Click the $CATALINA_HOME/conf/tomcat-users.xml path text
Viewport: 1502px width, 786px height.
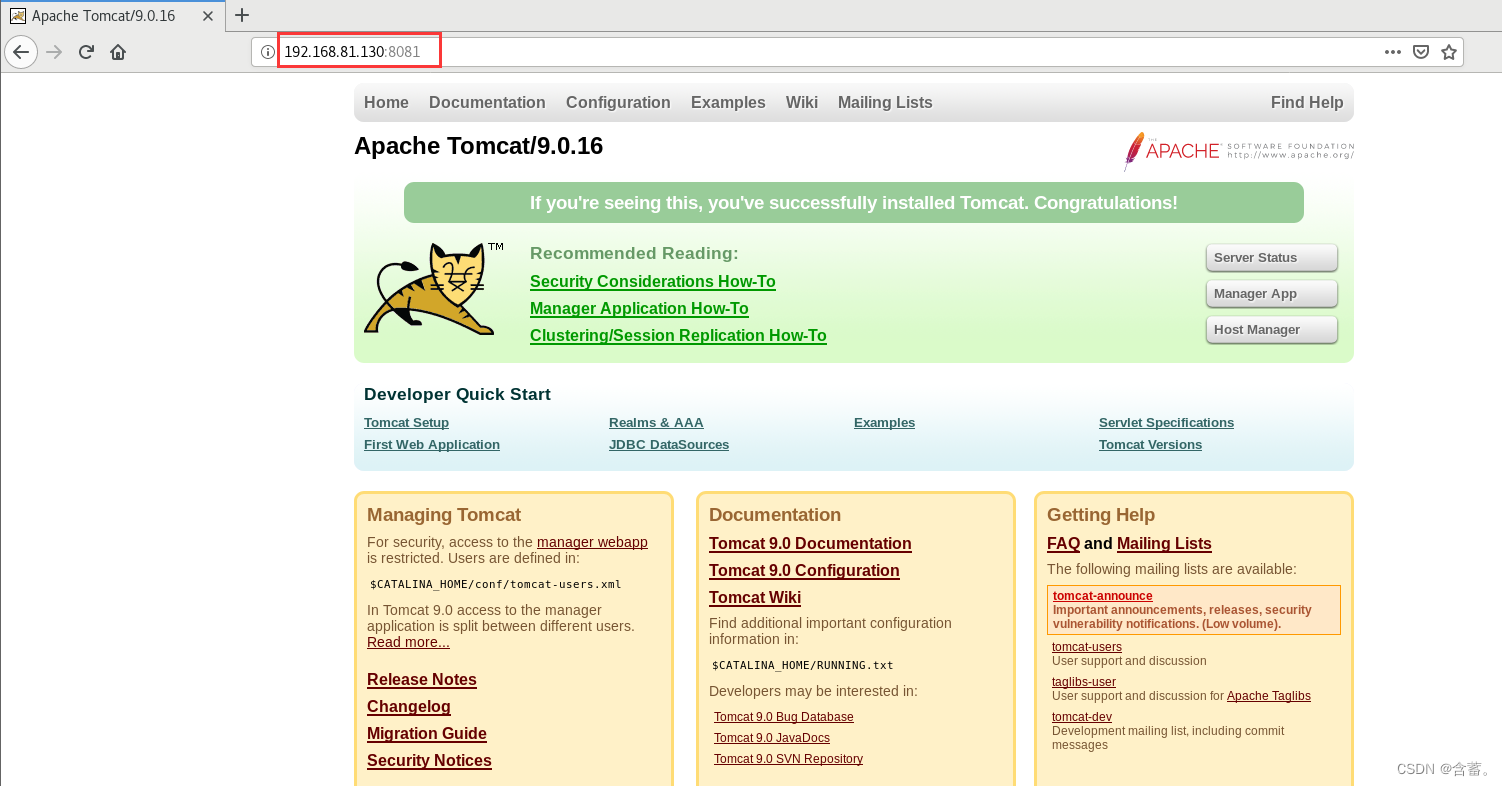(x=496, y=584)
